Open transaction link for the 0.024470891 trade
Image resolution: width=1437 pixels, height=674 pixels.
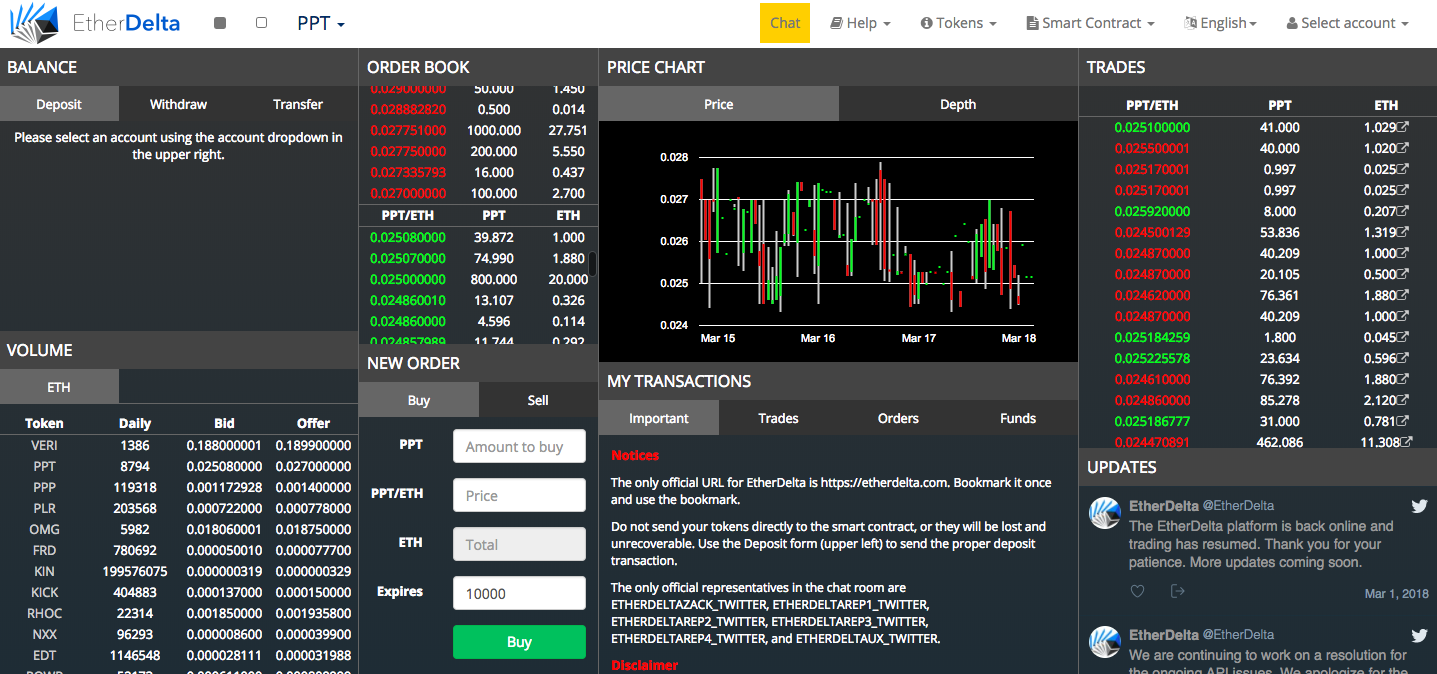click(1406, 441)
